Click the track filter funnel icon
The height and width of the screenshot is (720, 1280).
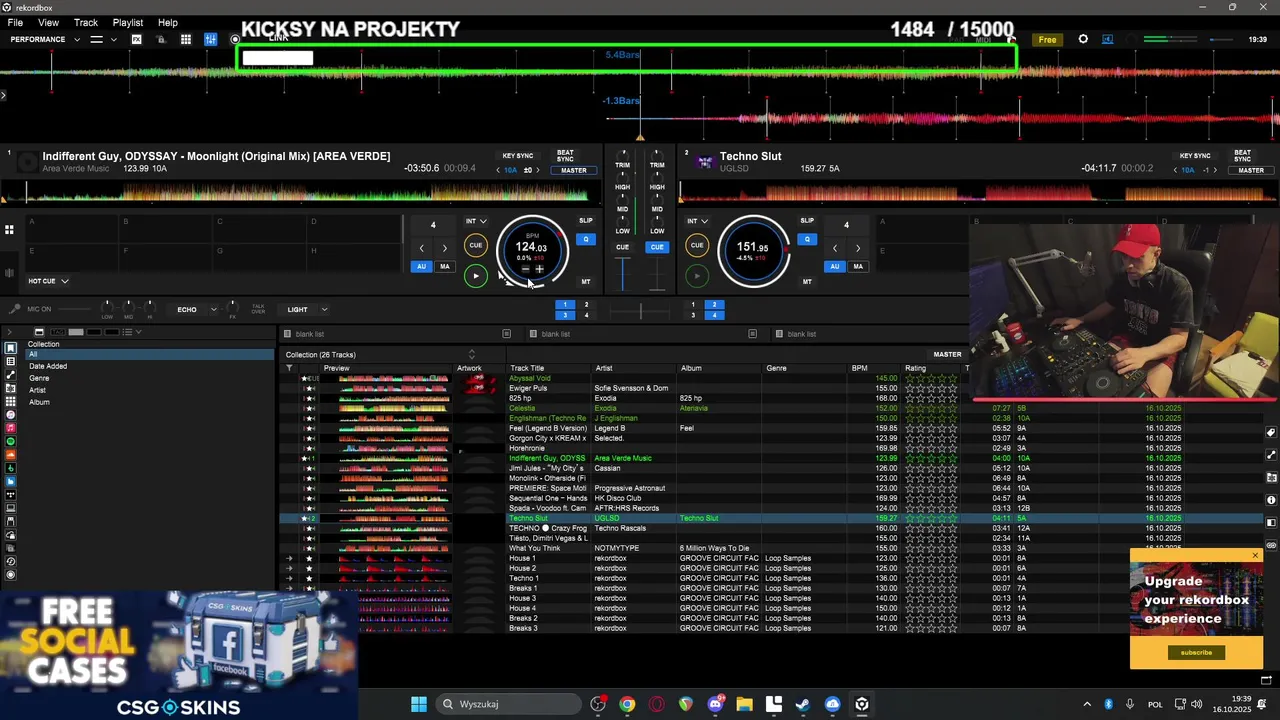click(x=289, y=368)
